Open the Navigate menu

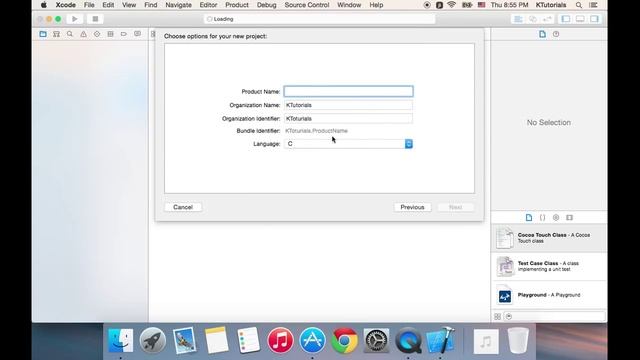178,5
